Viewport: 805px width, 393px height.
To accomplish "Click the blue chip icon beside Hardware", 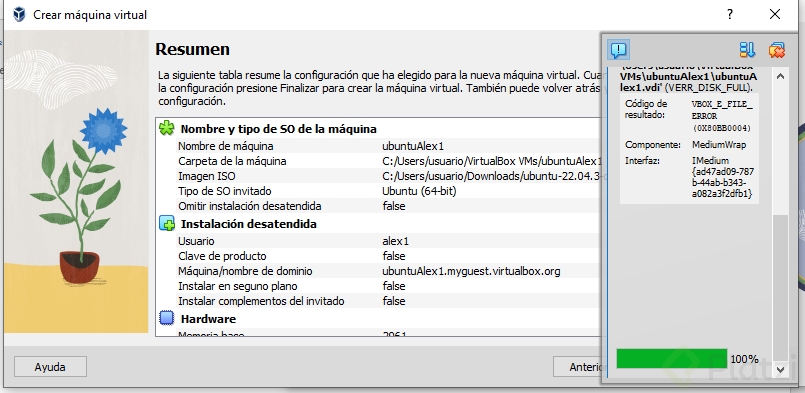I will point(167,319).
